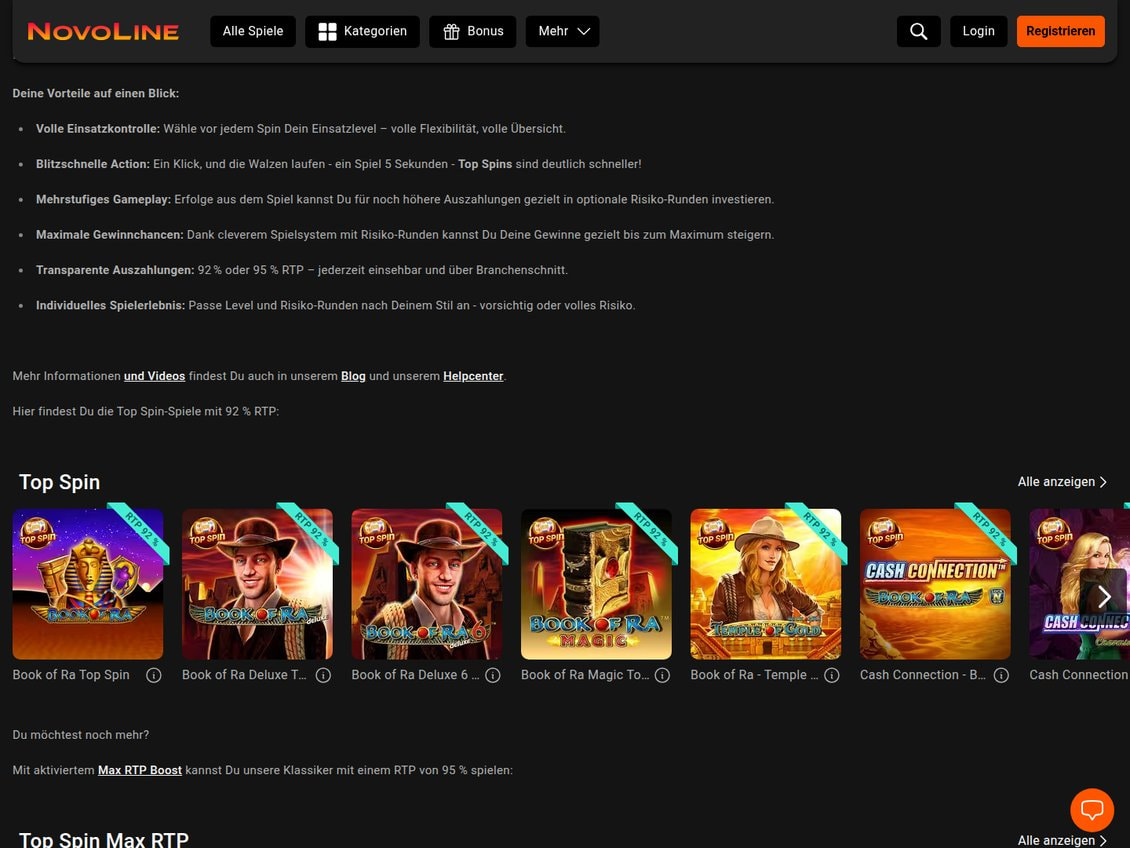This screenshot has height=848, width=1130.
Task: Launch the Book of Ra Deluxe 6 thumbnail
Action: pyautogui.click(x=427, y=584)
